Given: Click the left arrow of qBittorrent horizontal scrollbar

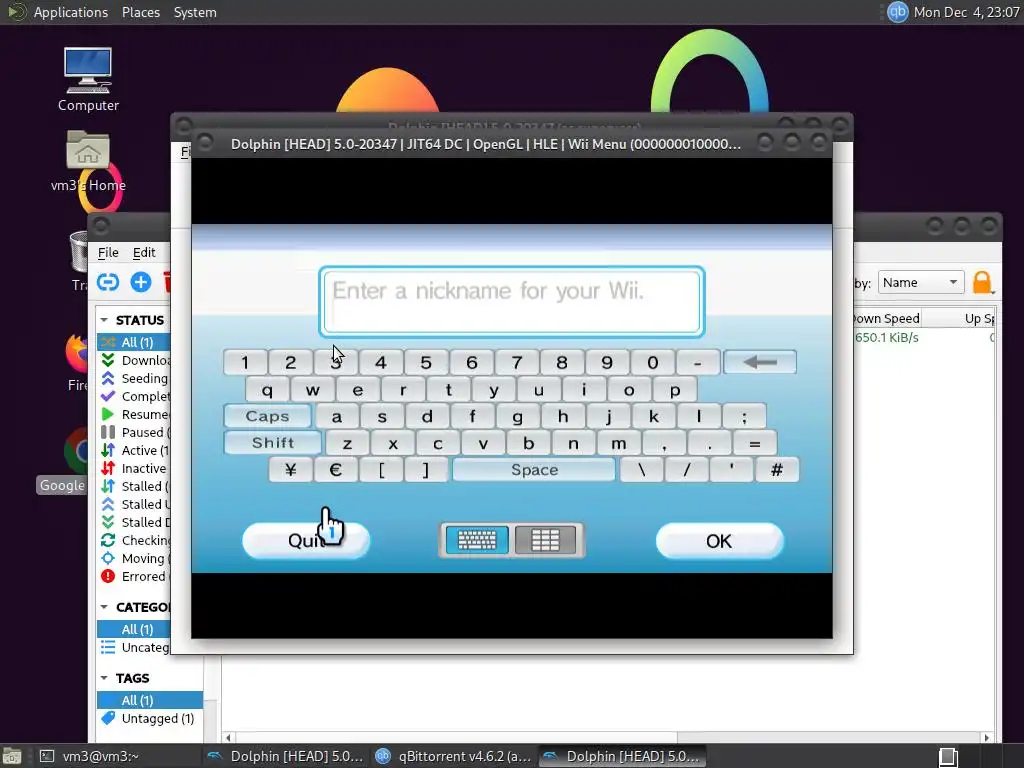Looking at the screenshot, I should 228,738.
